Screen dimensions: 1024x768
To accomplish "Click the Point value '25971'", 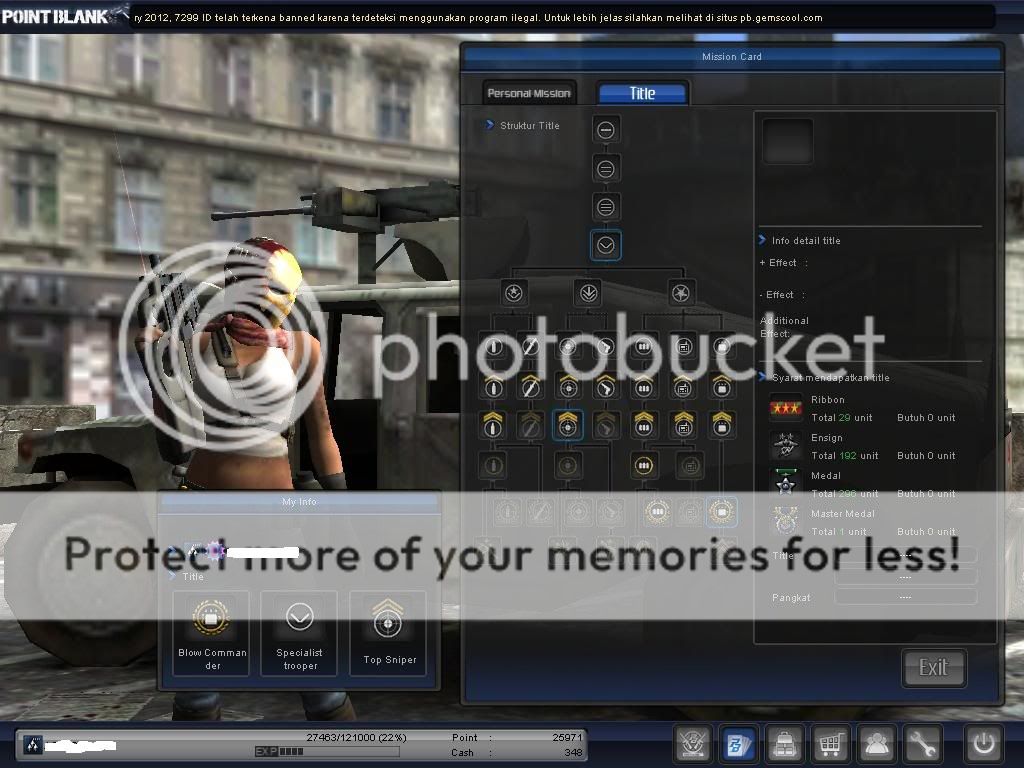I will tap(567, 737).
